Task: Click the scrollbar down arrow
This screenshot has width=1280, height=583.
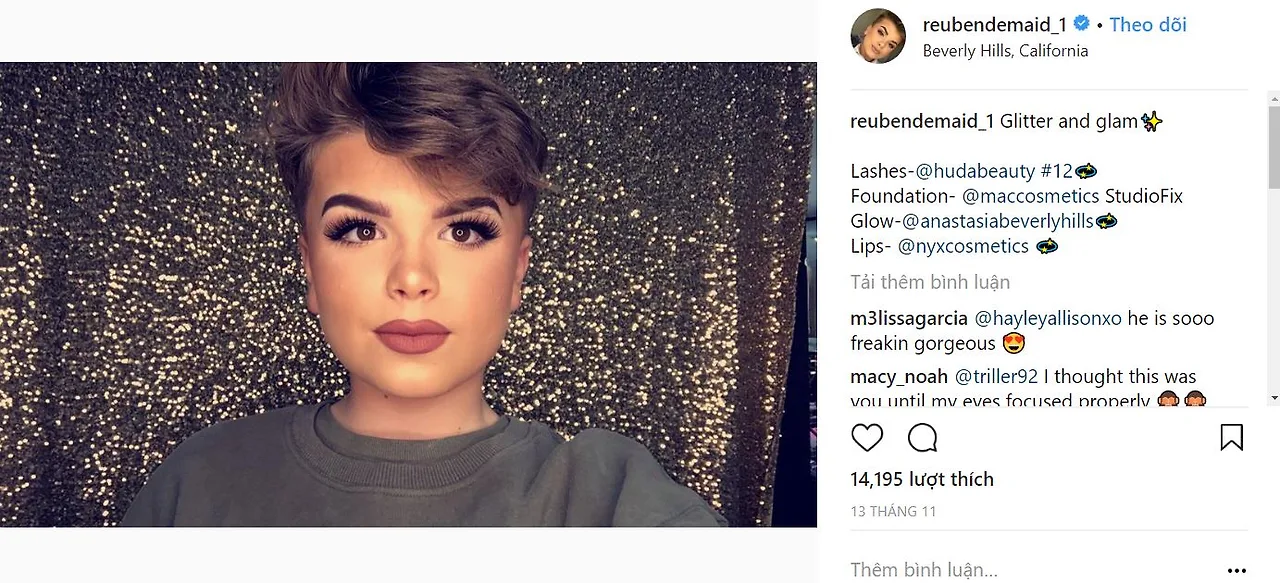Action: point(1273,398)
